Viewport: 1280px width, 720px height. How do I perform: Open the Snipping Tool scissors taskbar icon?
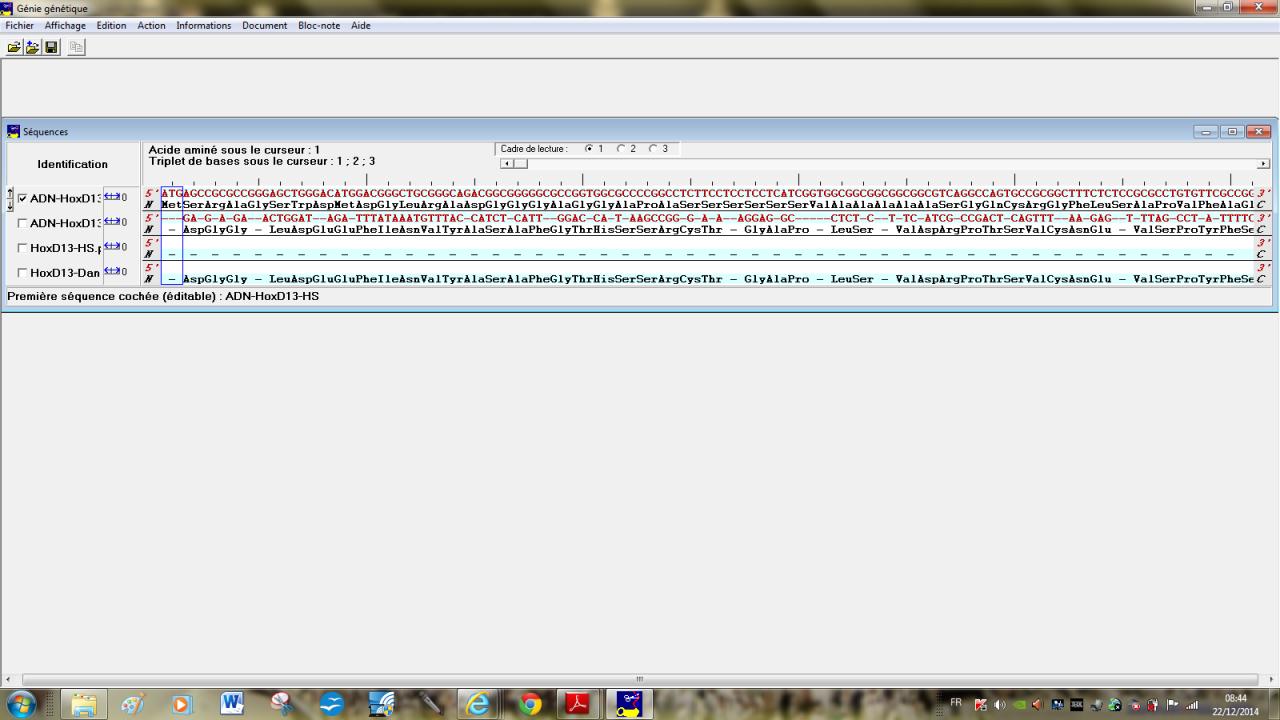(x=281, y=704)
